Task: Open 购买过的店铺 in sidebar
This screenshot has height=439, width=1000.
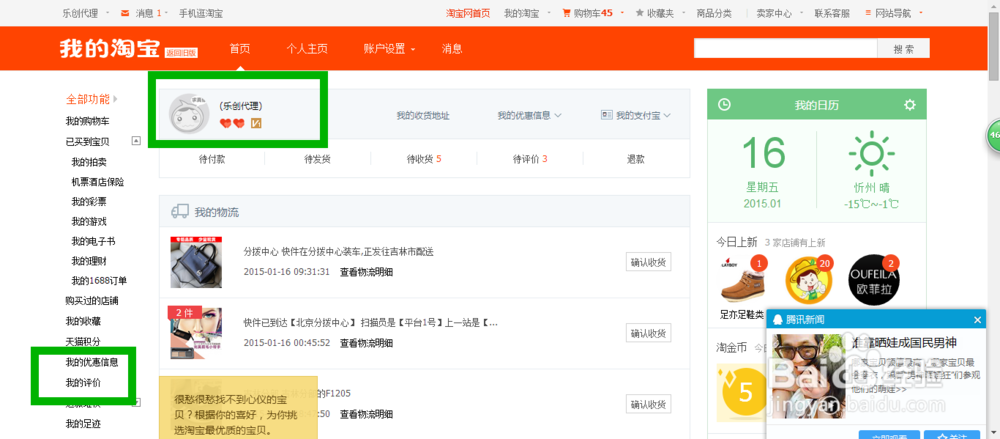Action: coord(92,301)
